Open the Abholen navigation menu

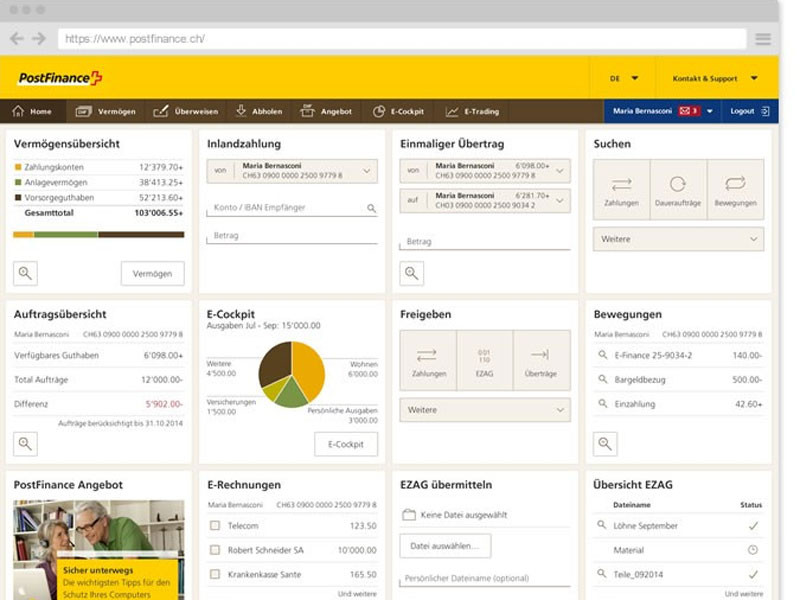pyautogui.click(x=259, y=111)
